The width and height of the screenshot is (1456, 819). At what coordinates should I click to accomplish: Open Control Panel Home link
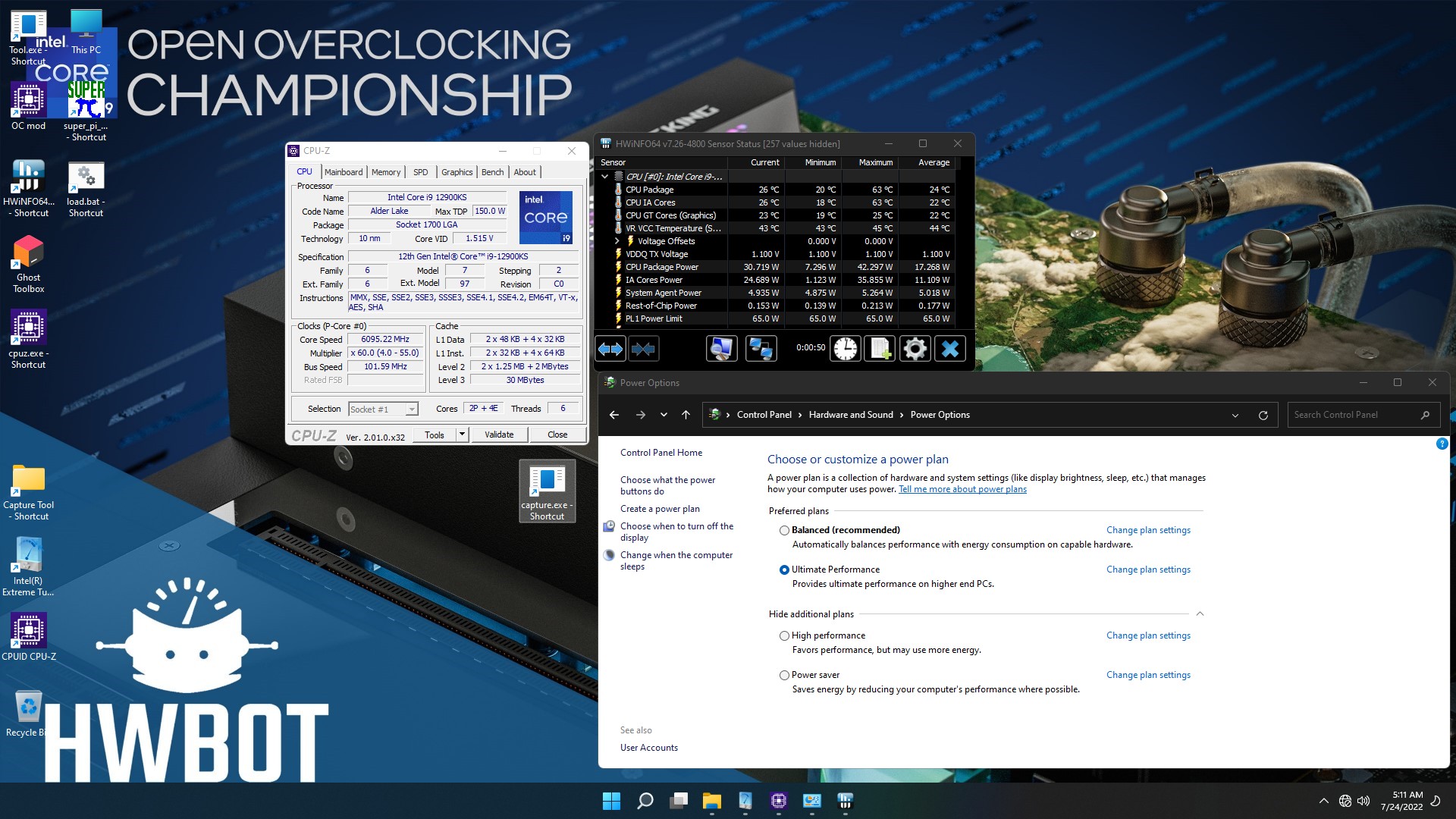(x=661, y=453)
